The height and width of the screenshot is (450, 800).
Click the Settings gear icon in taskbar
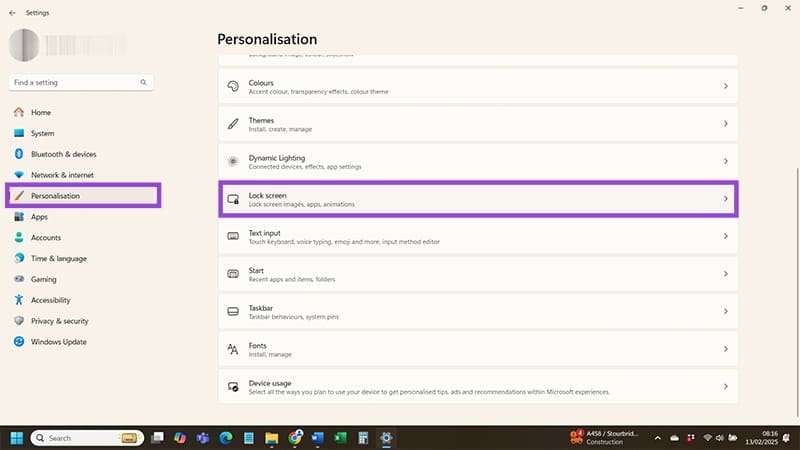tap(386, 438)
